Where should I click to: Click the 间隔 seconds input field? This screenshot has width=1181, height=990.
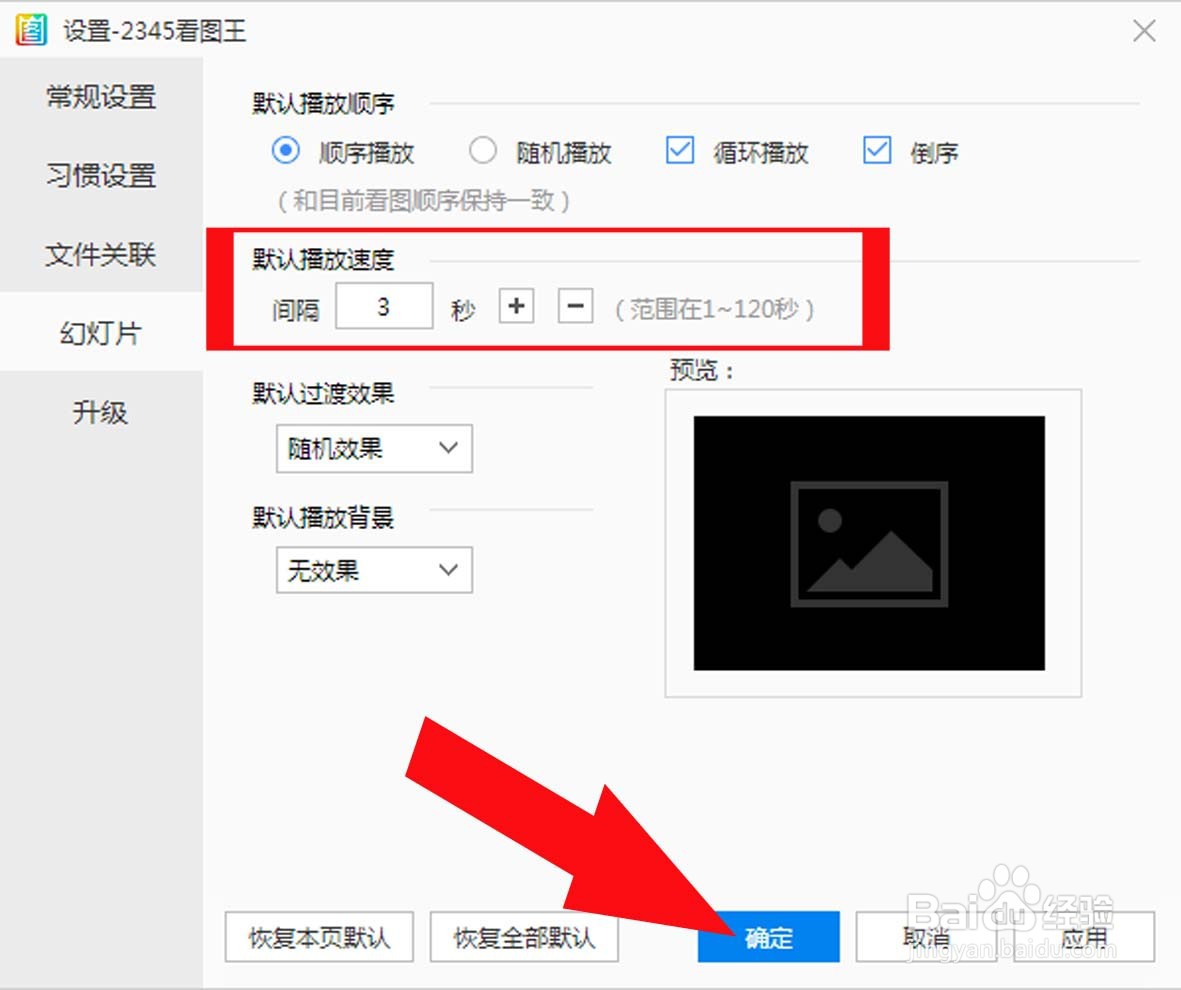point(384,306)
